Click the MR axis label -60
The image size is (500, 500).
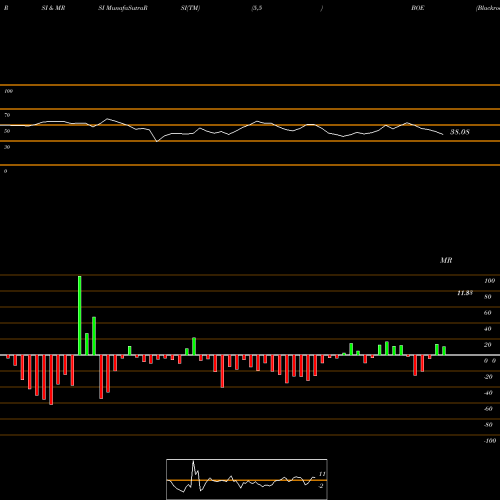click(x=488, y=409)
